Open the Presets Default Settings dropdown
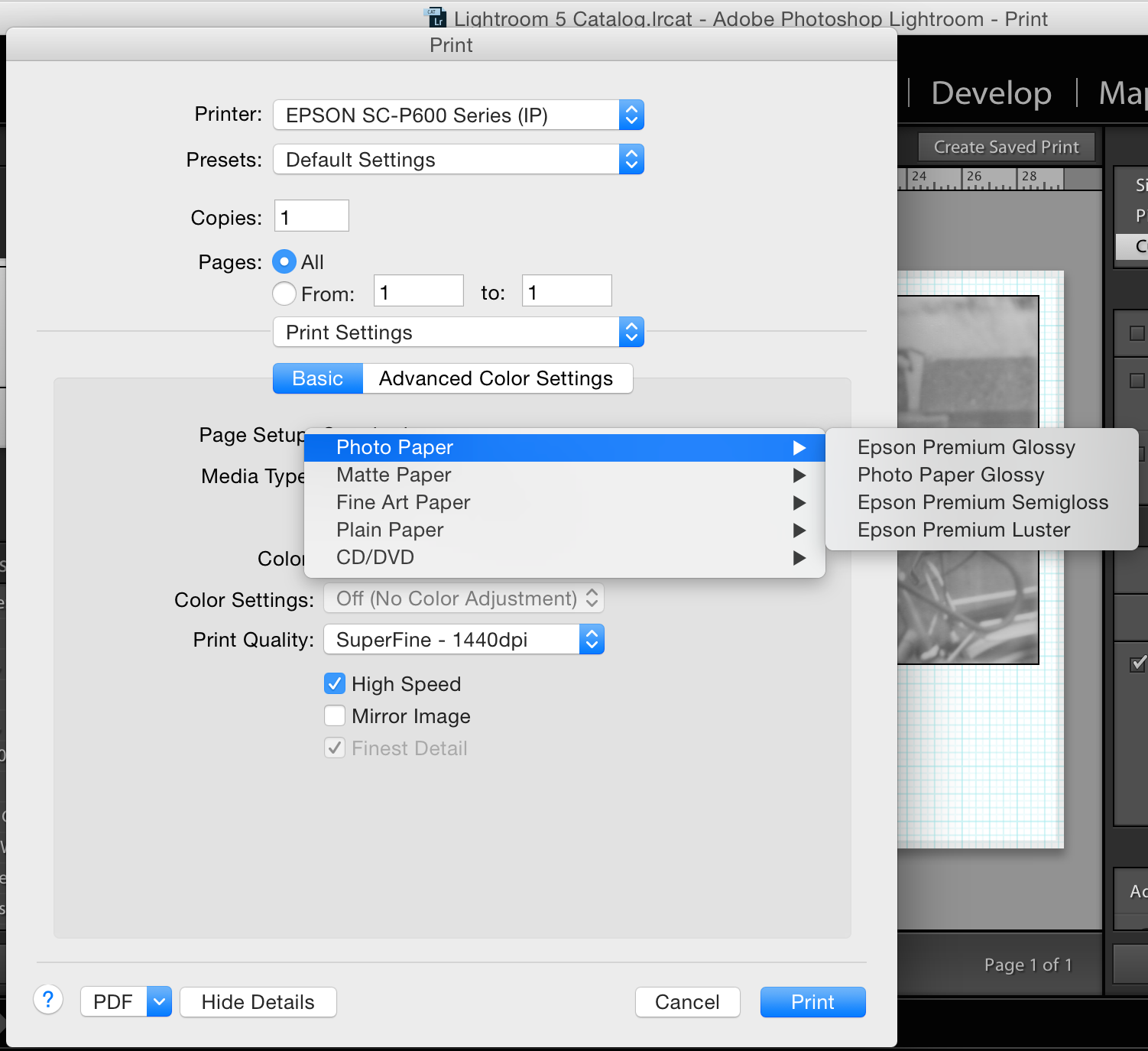Image resolution: width=1148 pixels, height=1051 pixels. (x=459, y=160)
